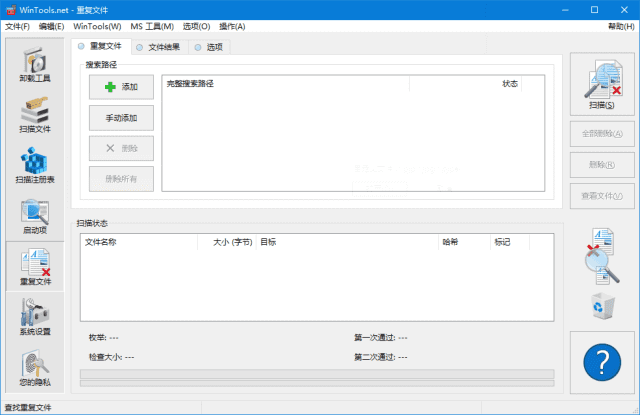Open the 帮助(H) menu
This screenshot has width=640, height=415.
click(620, 26)
